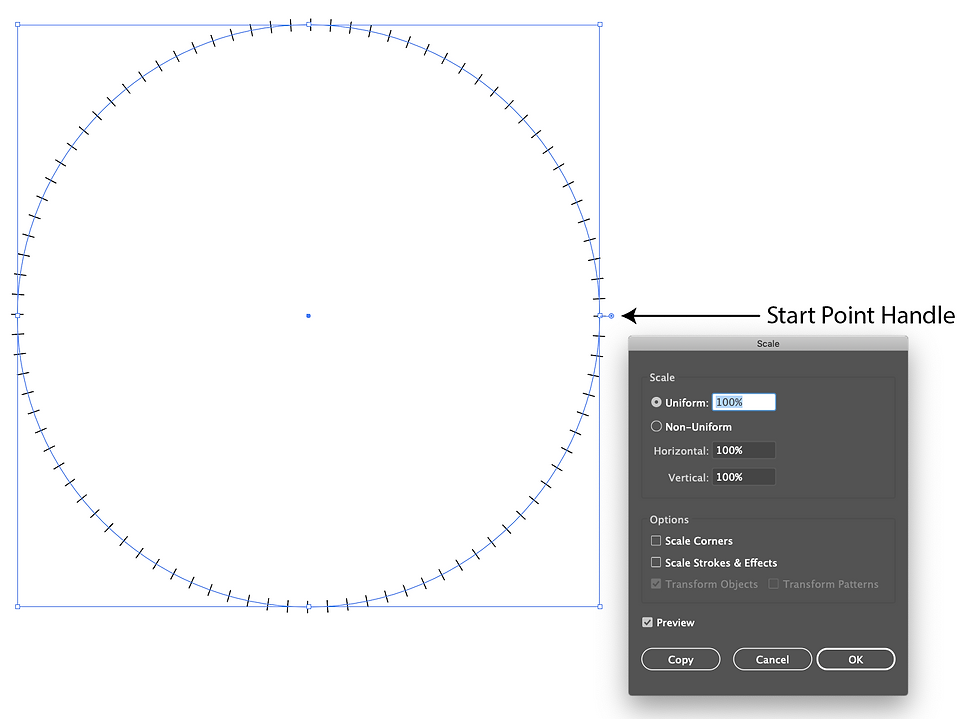Click the top anchor point of circle
Screen dimensions: 980x719
(309, 25)
